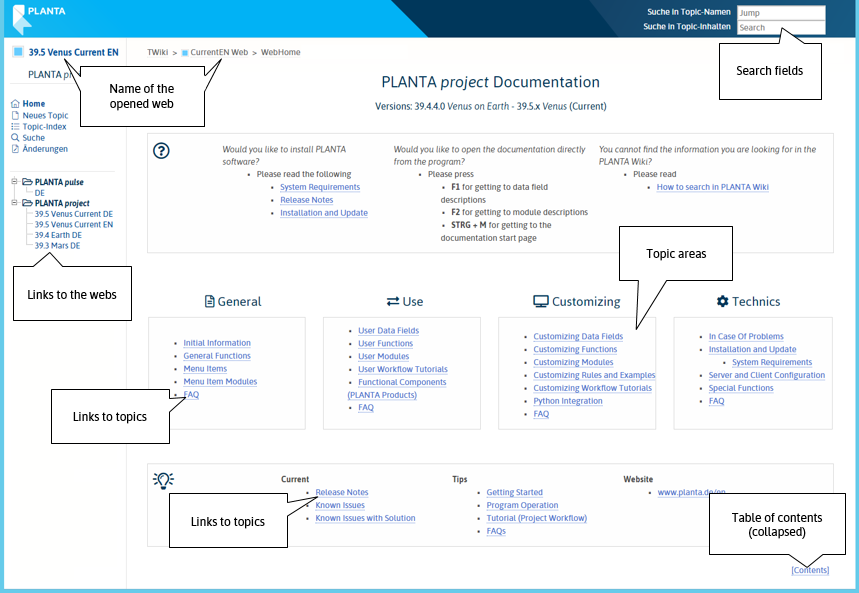859x593 pixels.
Task: Click the Suche magnifier icon
Action: (15, 138)
